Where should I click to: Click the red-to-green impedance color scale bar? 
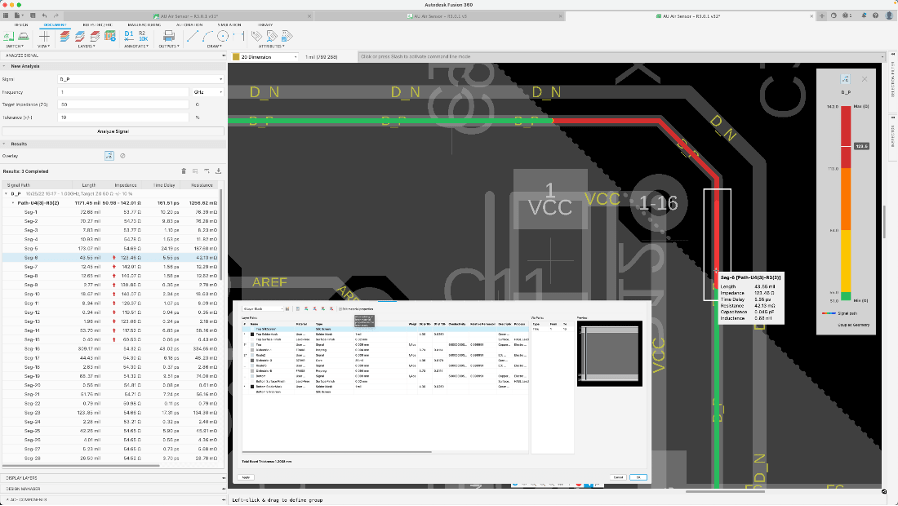(846, 203)
